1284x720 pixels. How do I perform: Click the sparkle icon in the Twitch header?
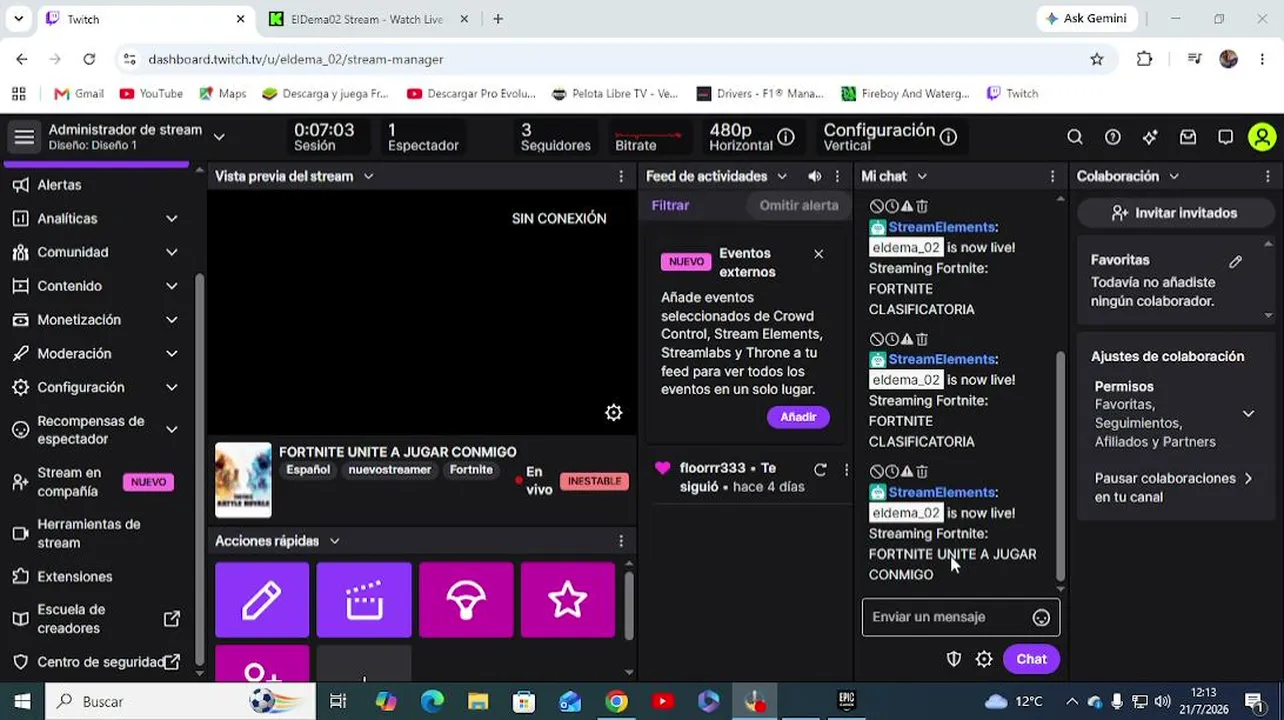[x=1150, y=137]
